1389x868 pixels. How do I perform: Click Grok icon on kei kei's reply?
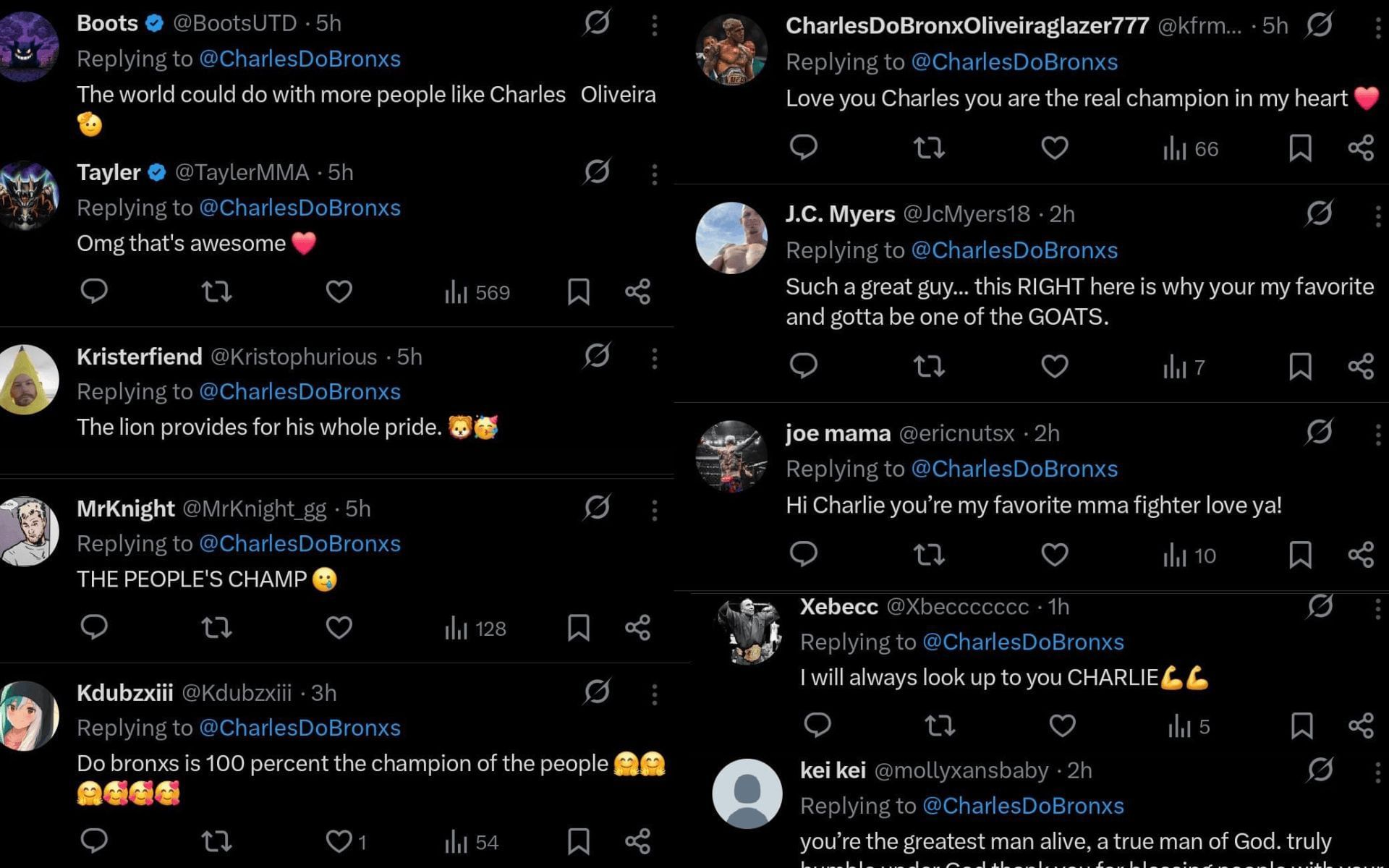pyautogui.click(x=1320, y=770)
